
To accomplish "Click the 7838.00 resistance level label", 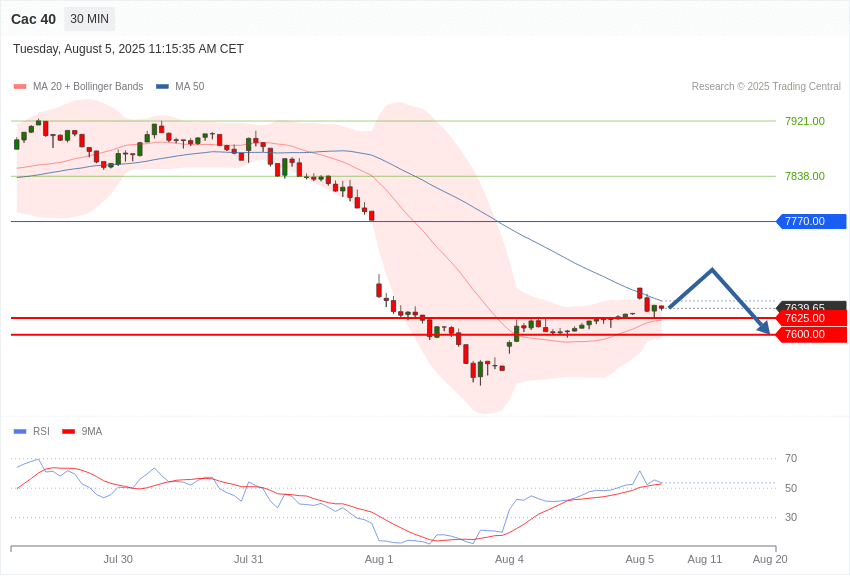I will click(x=805, y=177).
